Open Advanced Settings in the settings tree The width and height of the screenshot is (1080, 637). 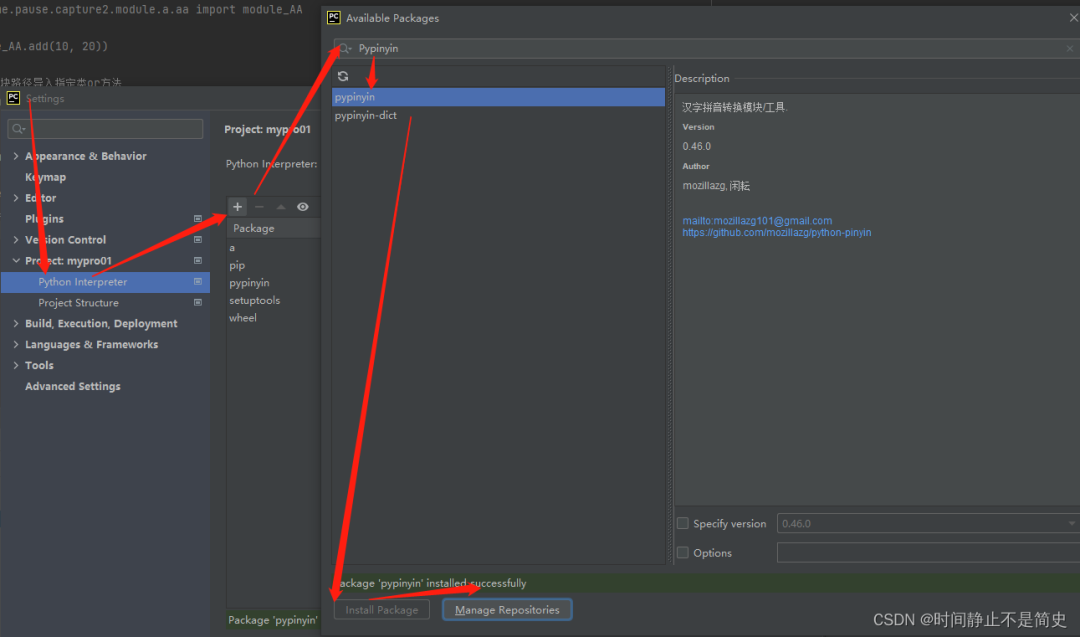[x=72, y=386]
